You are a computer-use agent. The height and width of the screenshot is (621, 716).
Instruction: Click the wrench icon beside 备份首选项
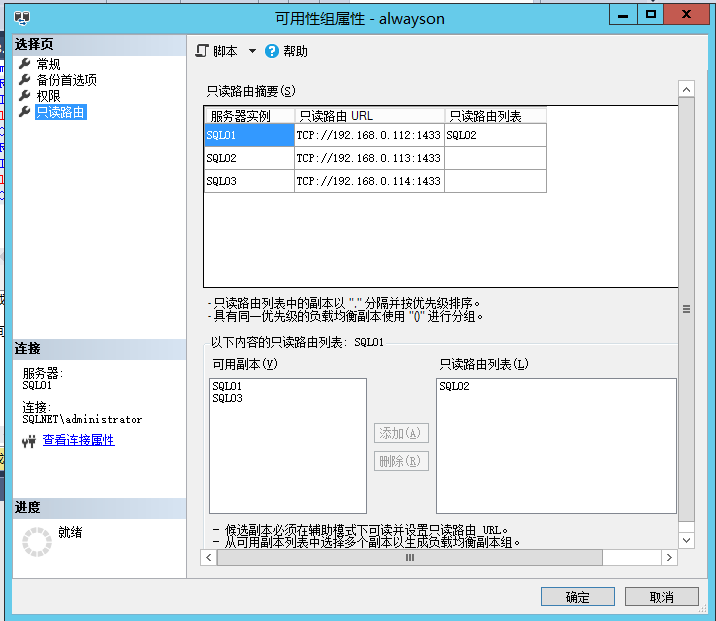point(25,79)
